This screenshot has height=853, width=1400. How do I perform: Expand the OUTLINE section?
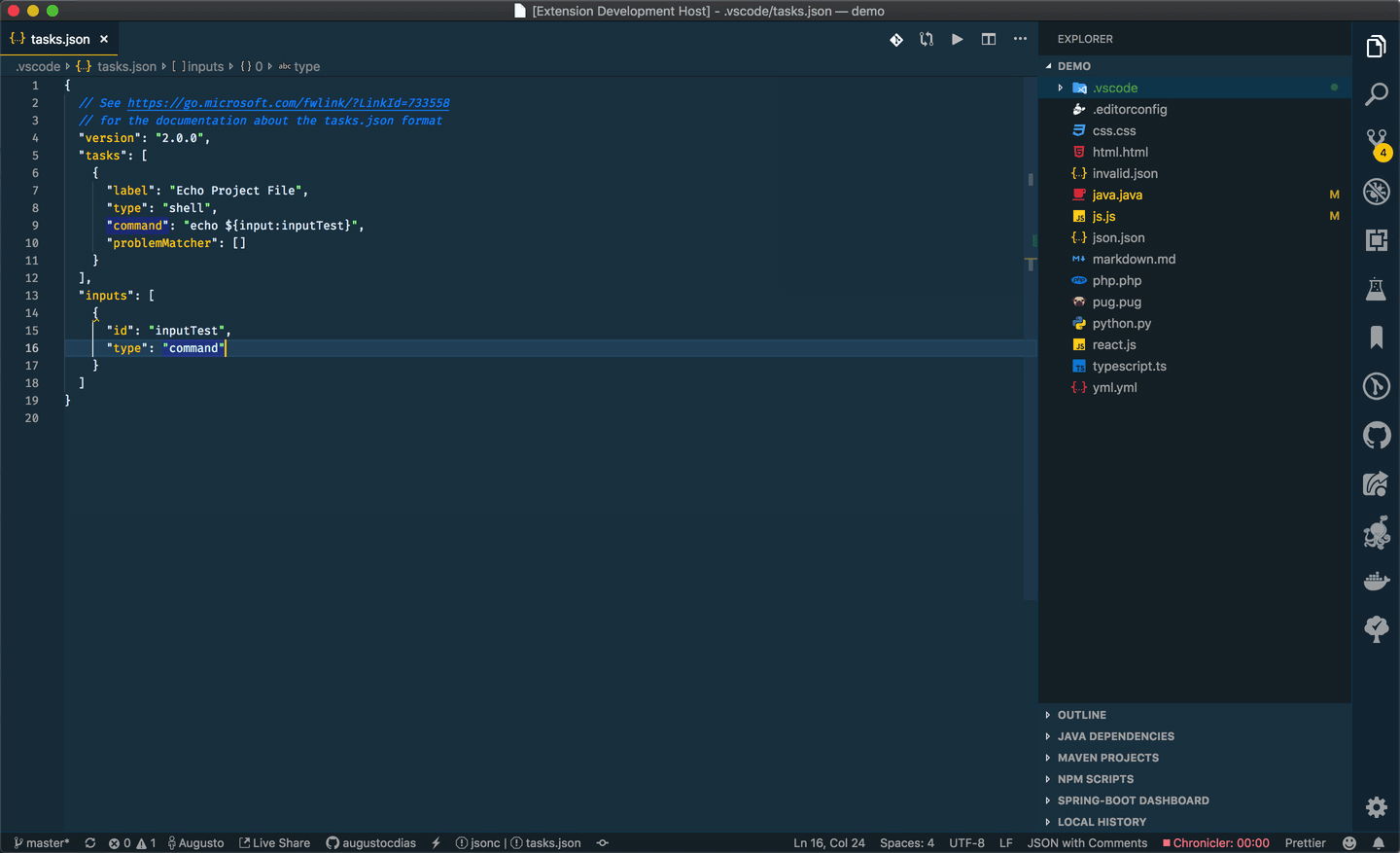(1195, 715)
